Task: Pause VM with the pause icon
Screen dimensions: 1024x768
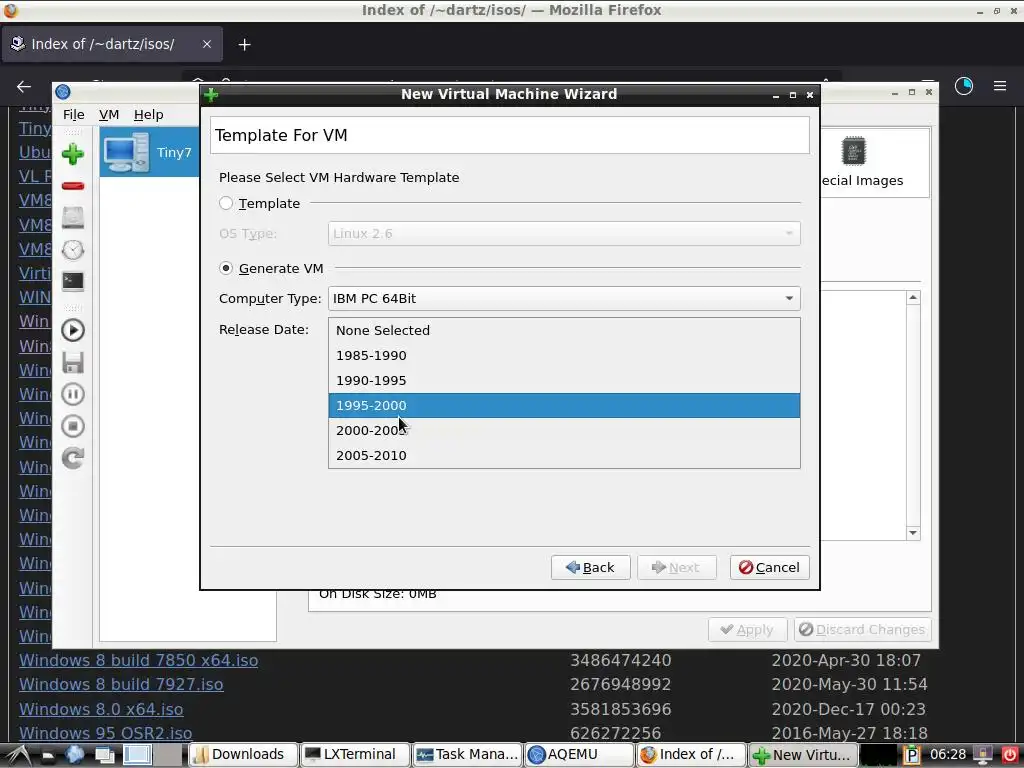Action: pos(72,394)
